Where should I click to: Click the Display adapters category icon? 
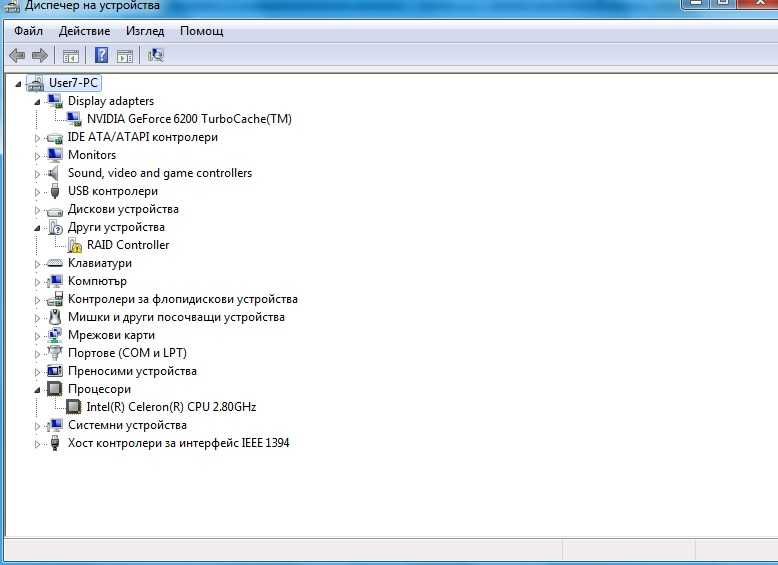tap(55, 101)
